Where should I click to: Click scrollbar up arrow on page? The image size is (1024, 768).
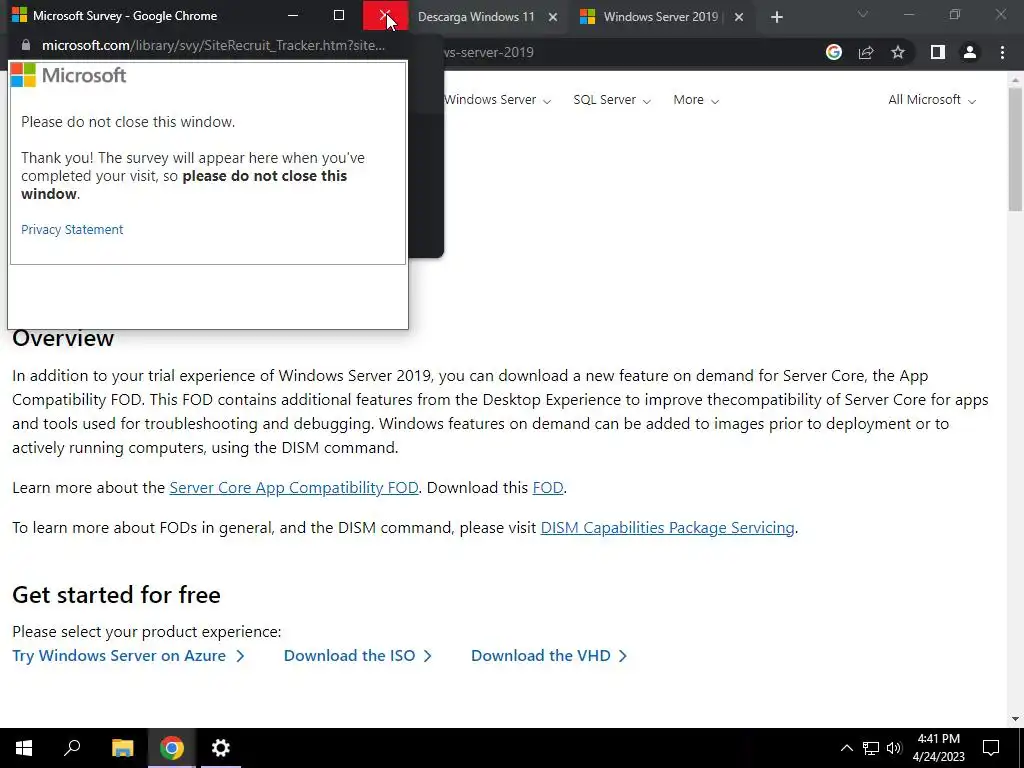point(1015,80)
